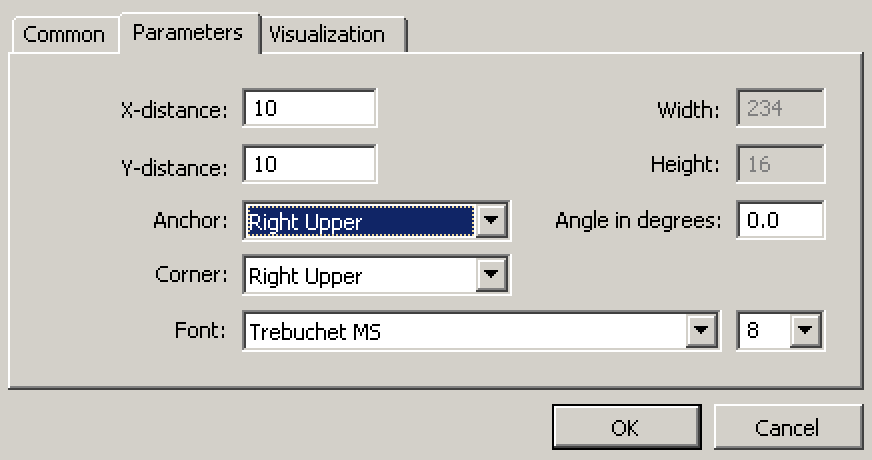This screenshot has width=872, height=460.
Task: Click the Corner combo box value
Action: click(x=359, y=275)
